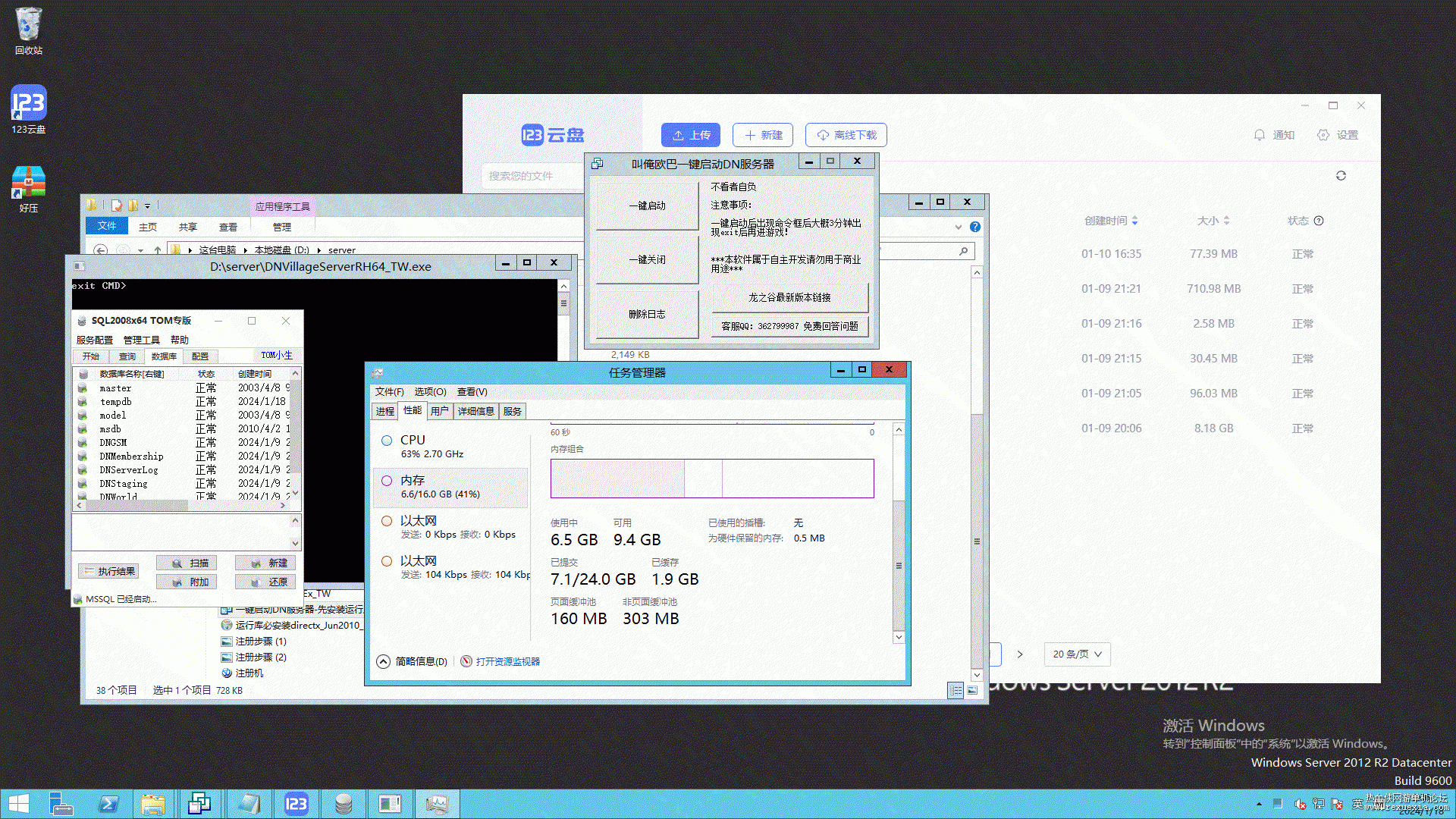
Task: Switch to 进程 tab in Task Manager
Action: [385, 411]
